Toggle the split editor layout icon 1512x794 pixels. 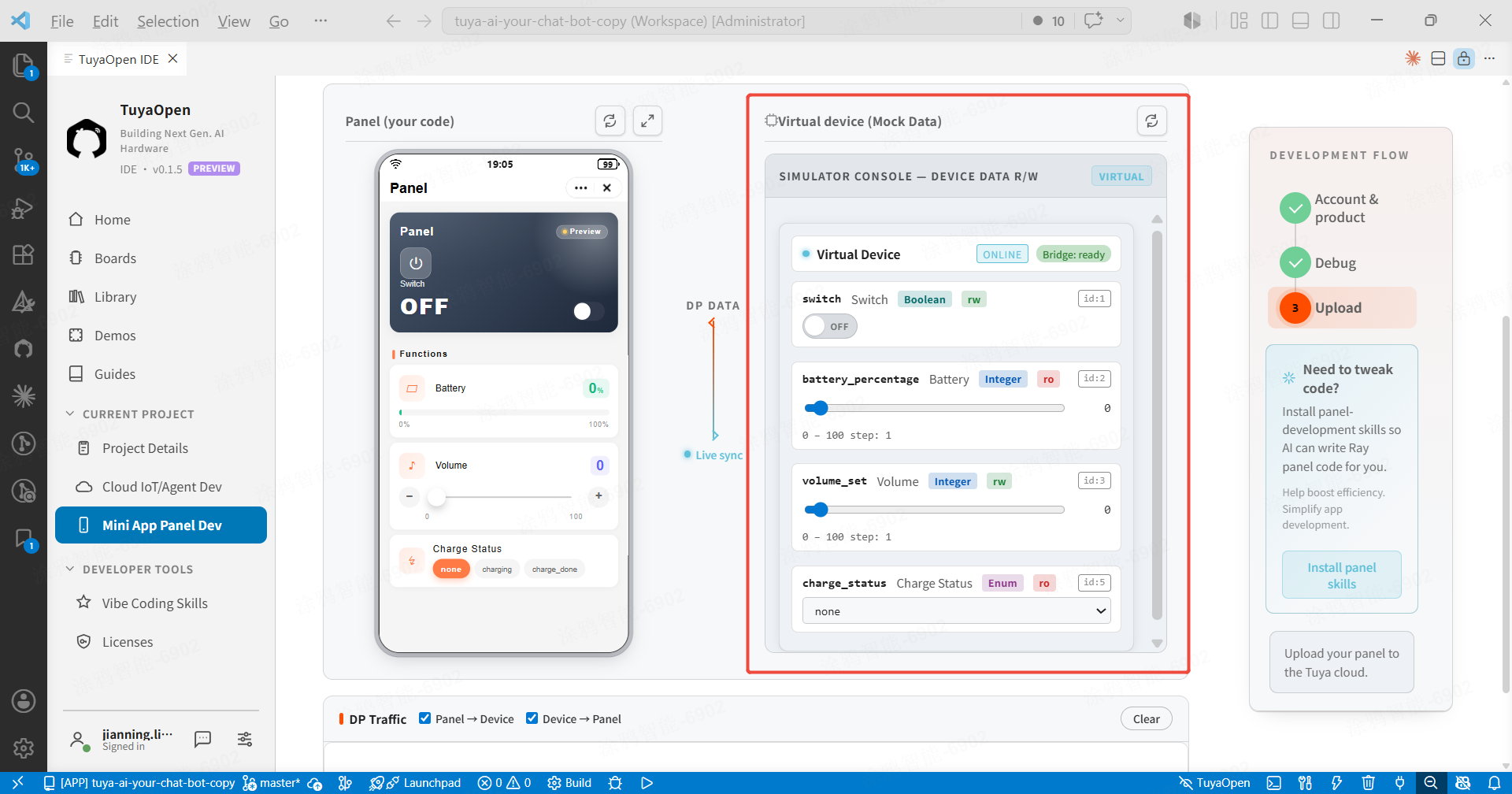pyautogui.click(x=1438, y=58)
